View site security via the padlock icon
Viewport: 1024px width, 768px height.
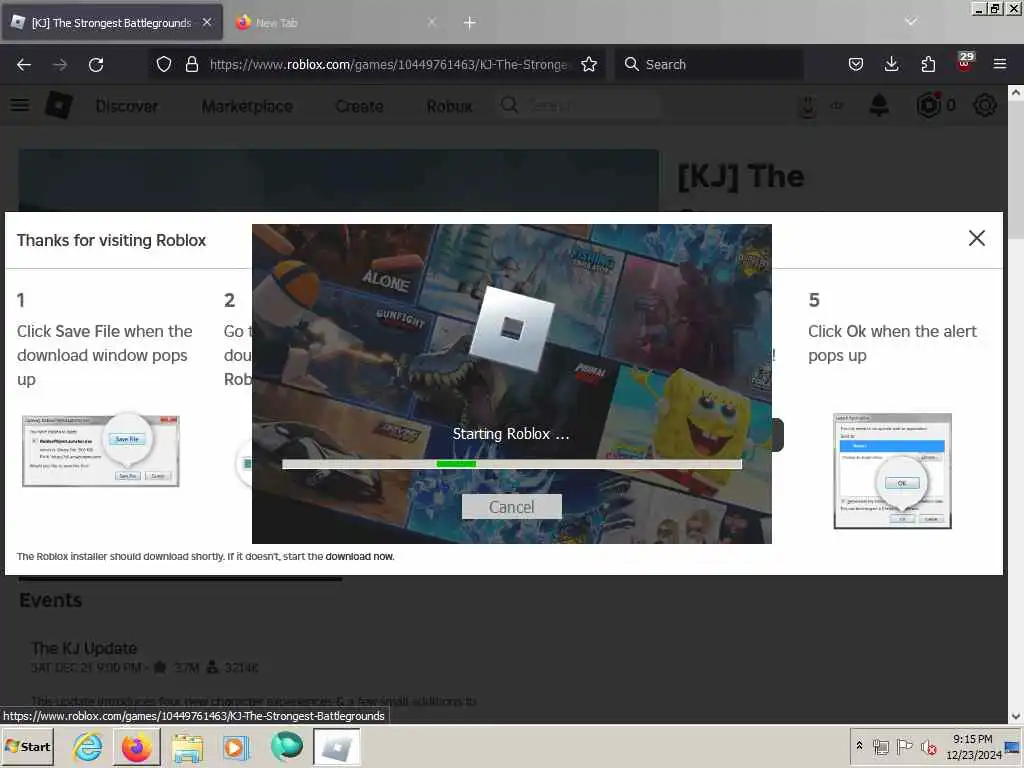191,64
